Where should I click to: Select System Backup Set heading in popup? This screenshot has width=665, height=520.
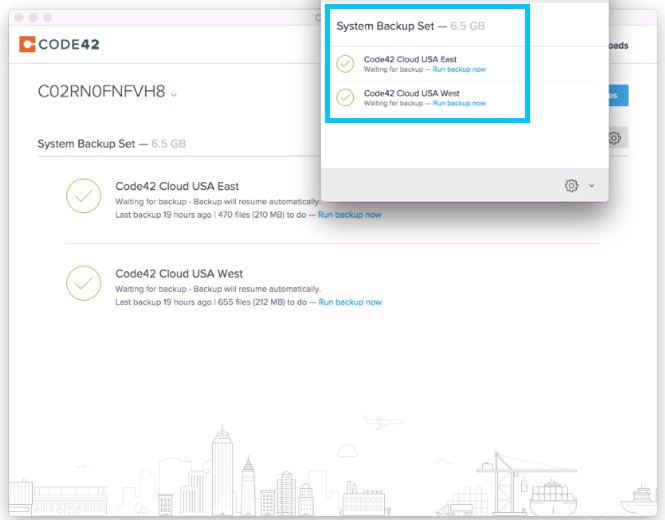click(x=385, y=26)
